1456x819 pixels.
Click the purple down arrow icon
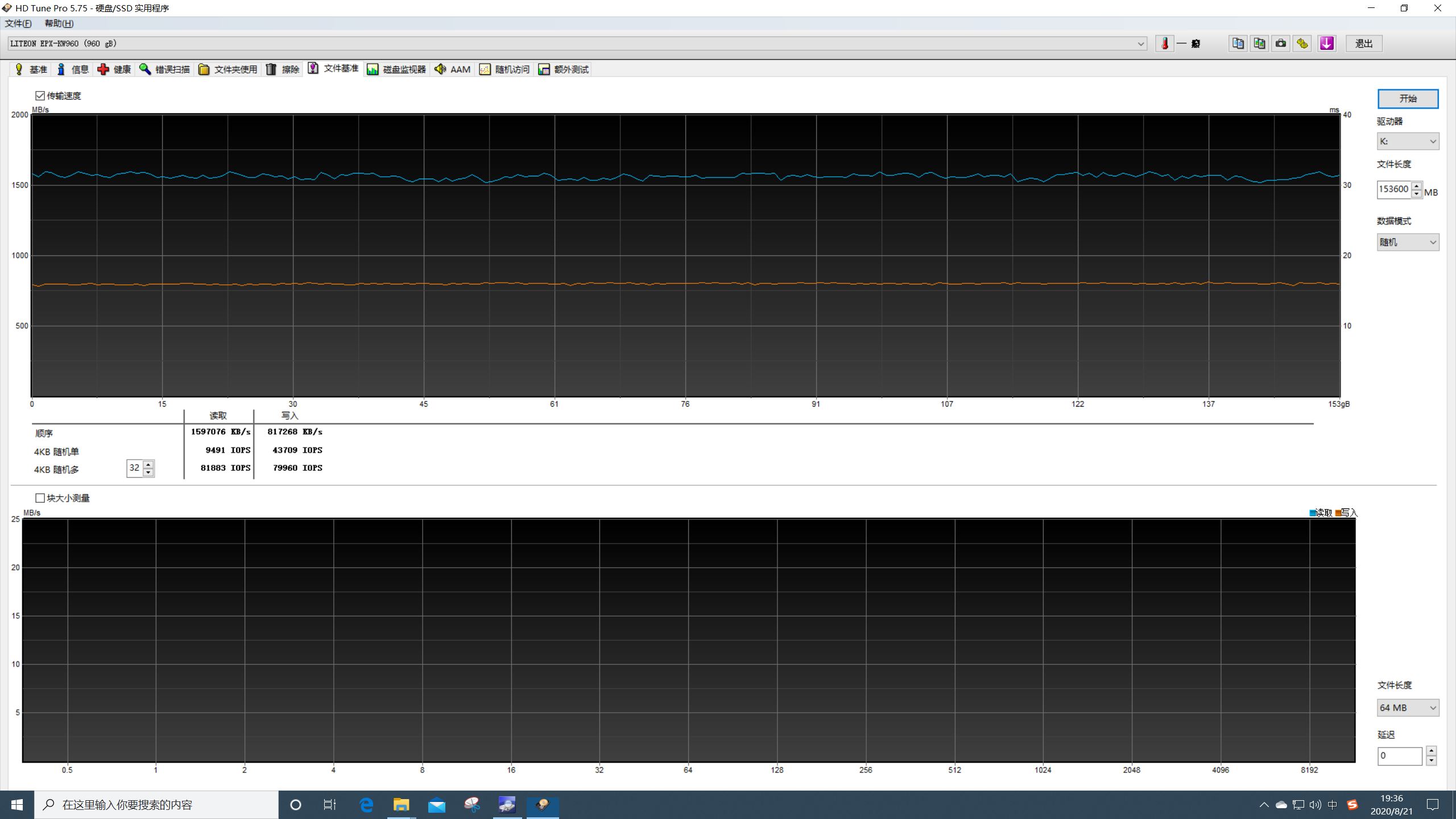1326,43
